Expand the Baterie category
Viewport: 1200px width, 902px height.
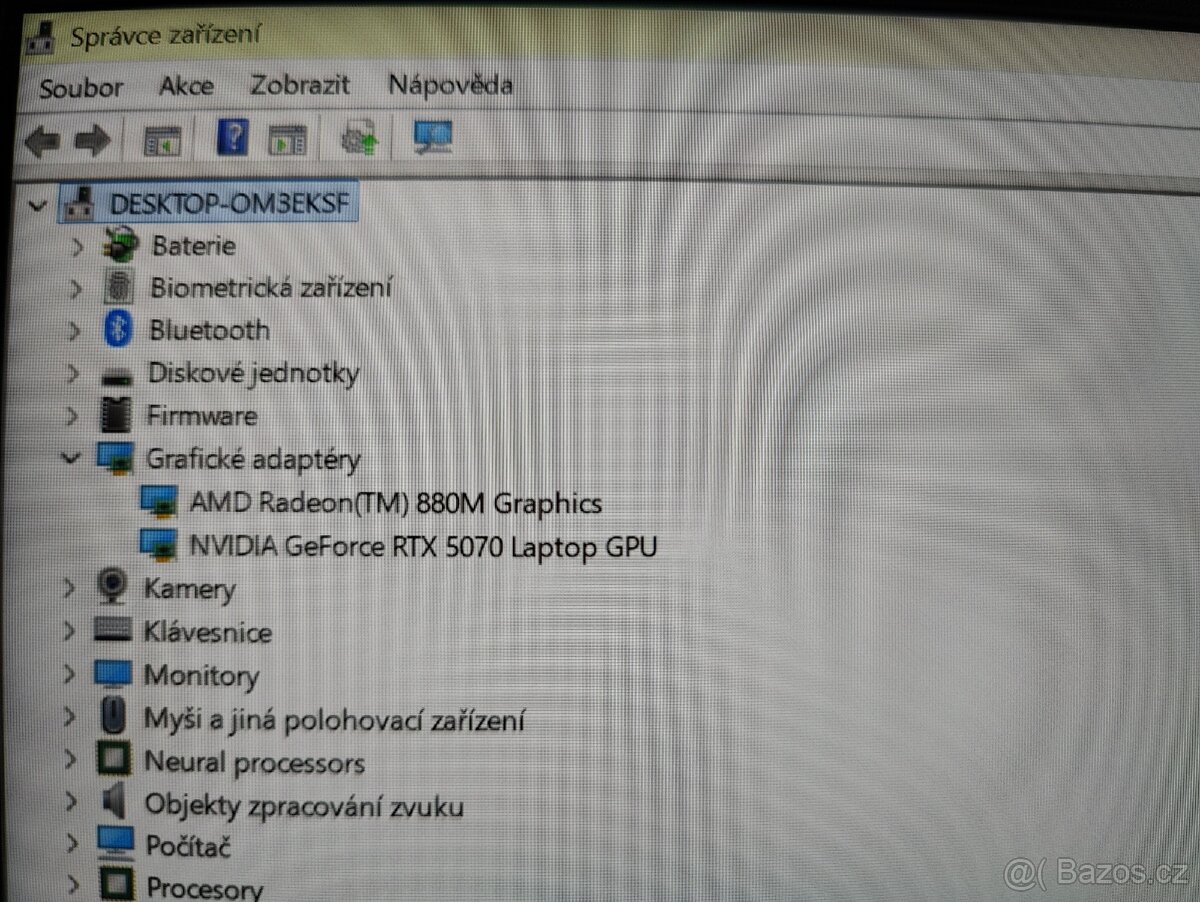[x=77, y=246]
